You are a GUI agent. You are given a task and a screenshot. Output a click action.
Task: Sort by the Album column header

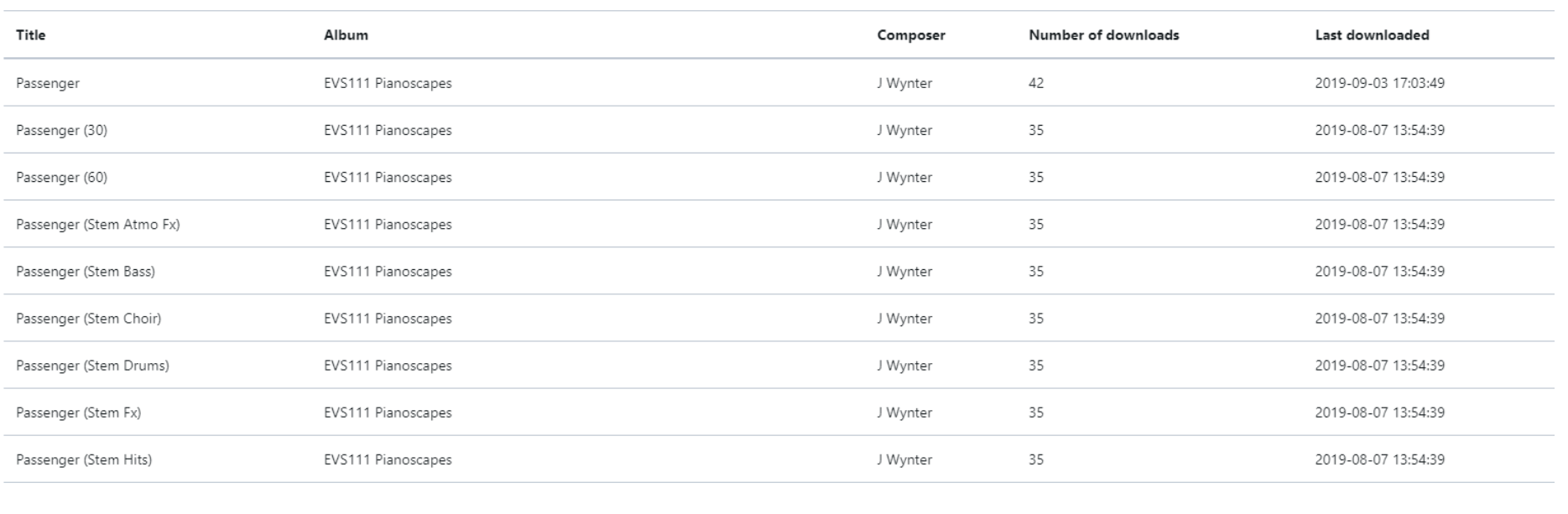pos(346,35)
